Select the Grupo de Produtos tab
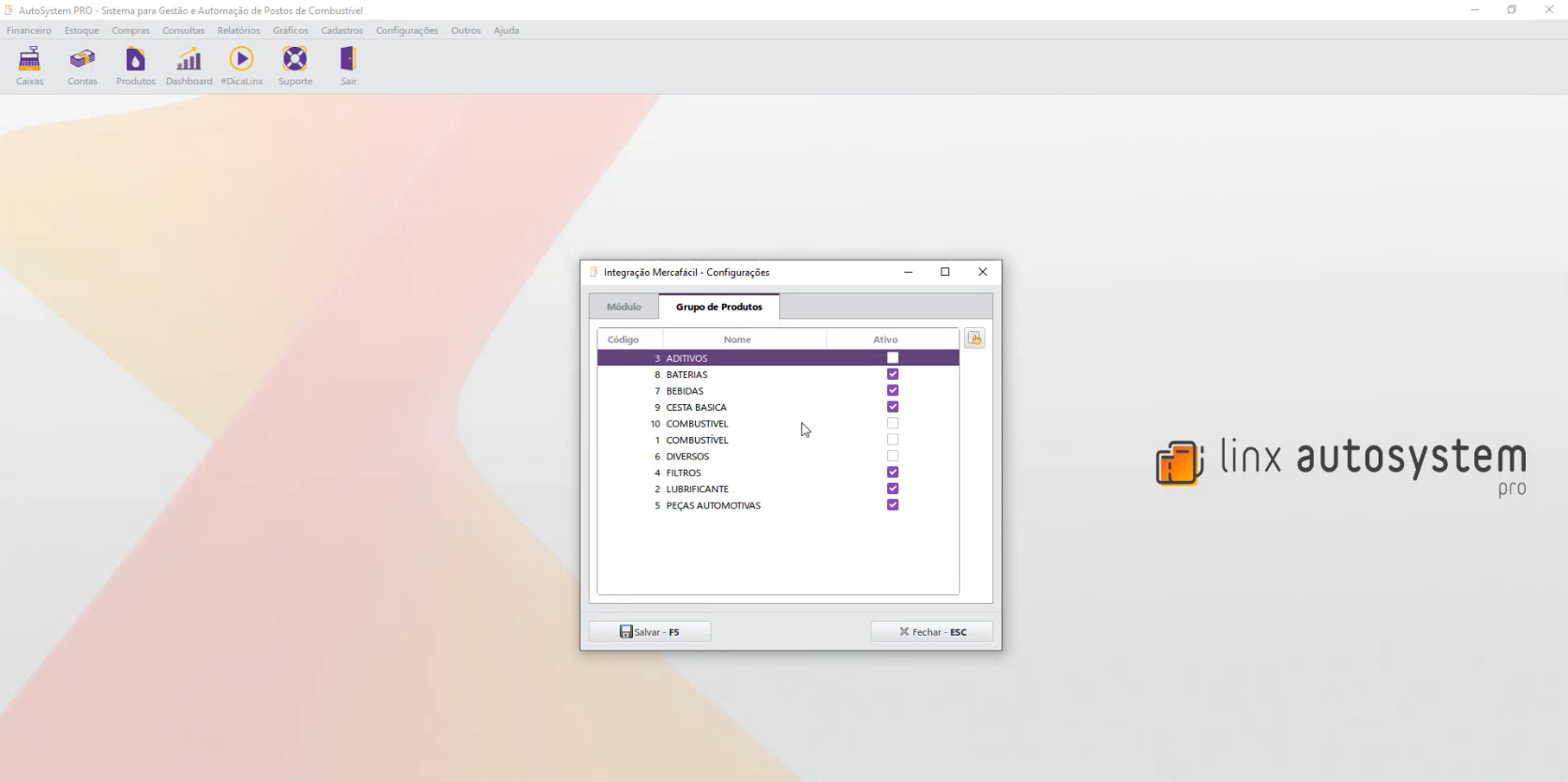Viewport: 1568px width, 782px height. pos(719,307)
